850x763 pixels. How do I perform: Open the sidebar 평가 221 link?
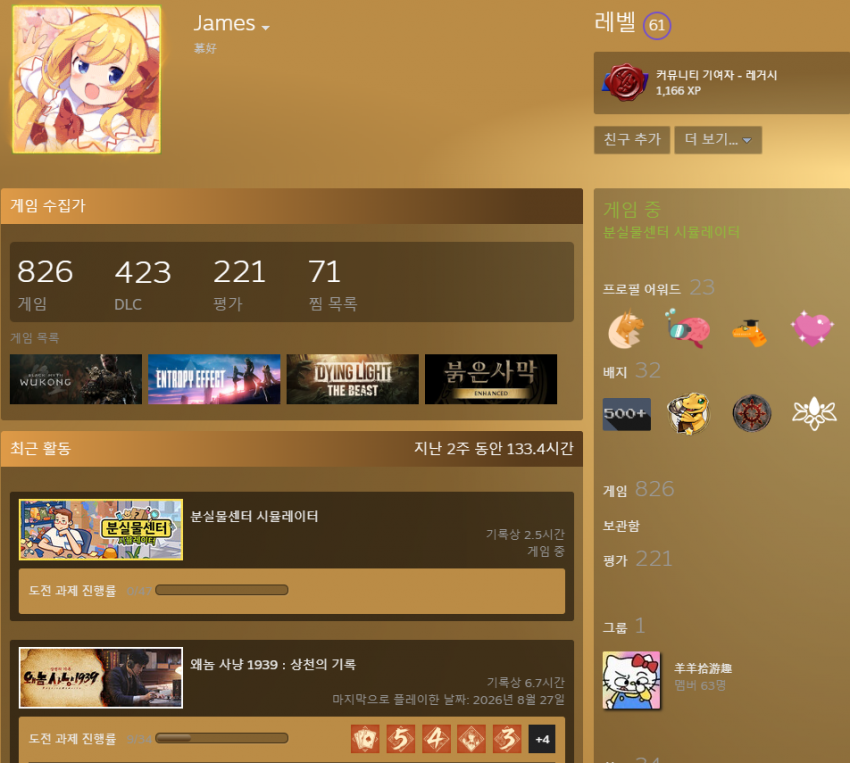[x=638, y=559]
